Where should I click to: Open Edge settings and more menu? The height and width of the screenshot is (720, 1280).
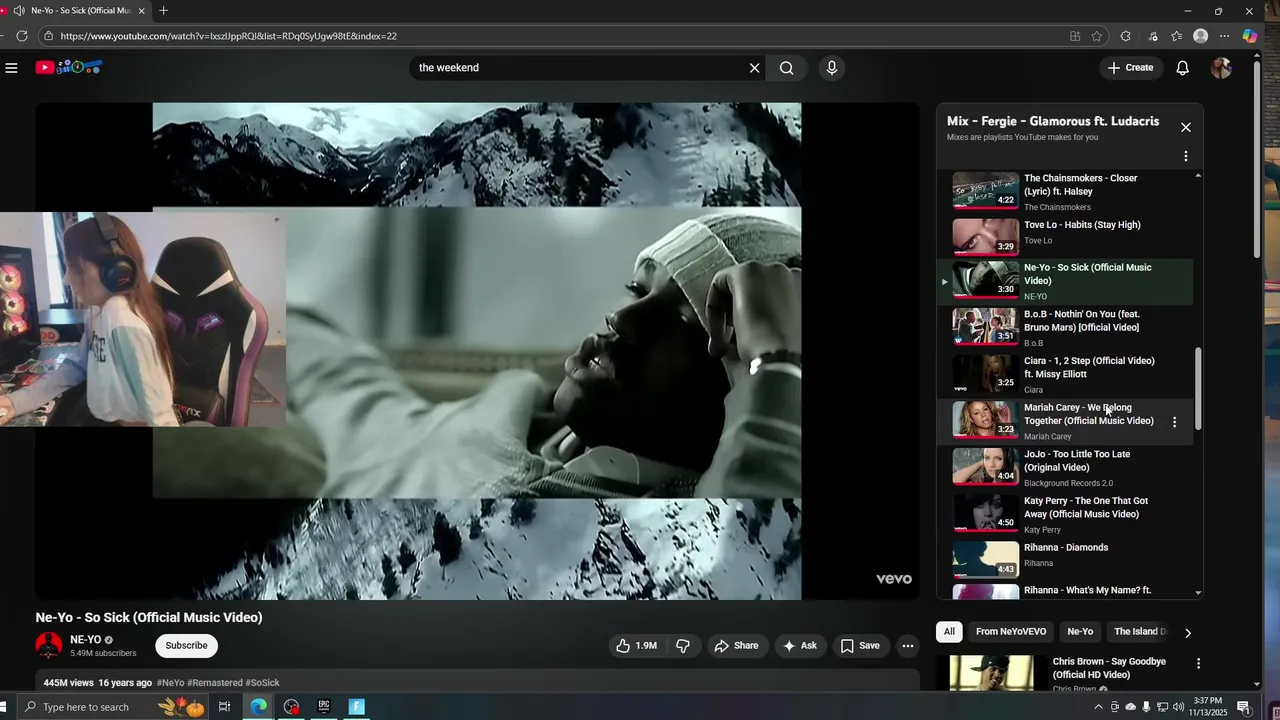[1225, 36]
